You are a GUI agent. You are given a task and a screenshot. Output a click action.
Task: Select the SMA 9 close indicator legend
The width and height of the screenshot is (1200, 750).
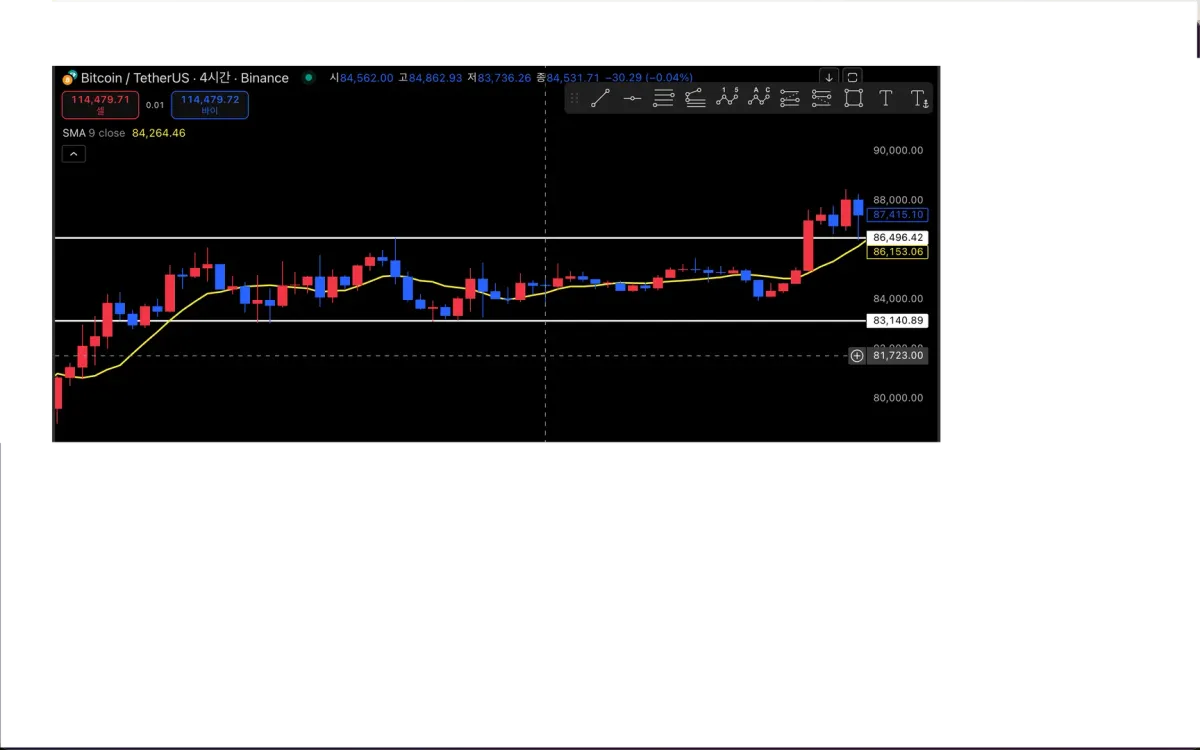pos(94,133)
